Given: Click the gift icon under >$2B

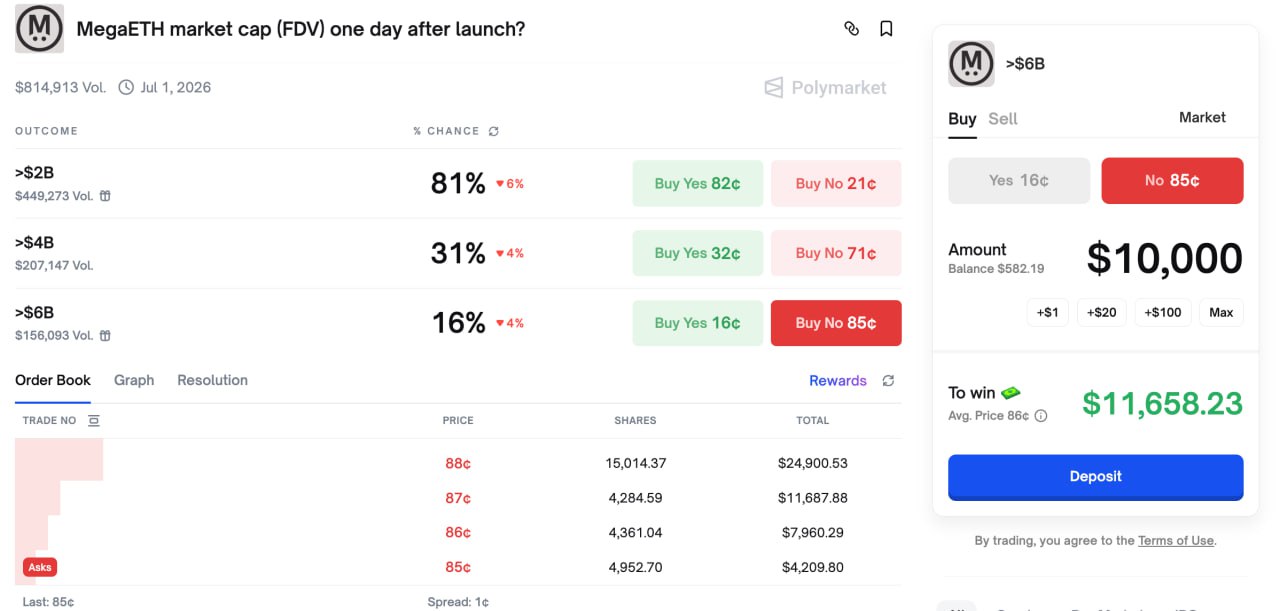Looking at the screenshot, I should pyautogui.click(x=105, y=196).
